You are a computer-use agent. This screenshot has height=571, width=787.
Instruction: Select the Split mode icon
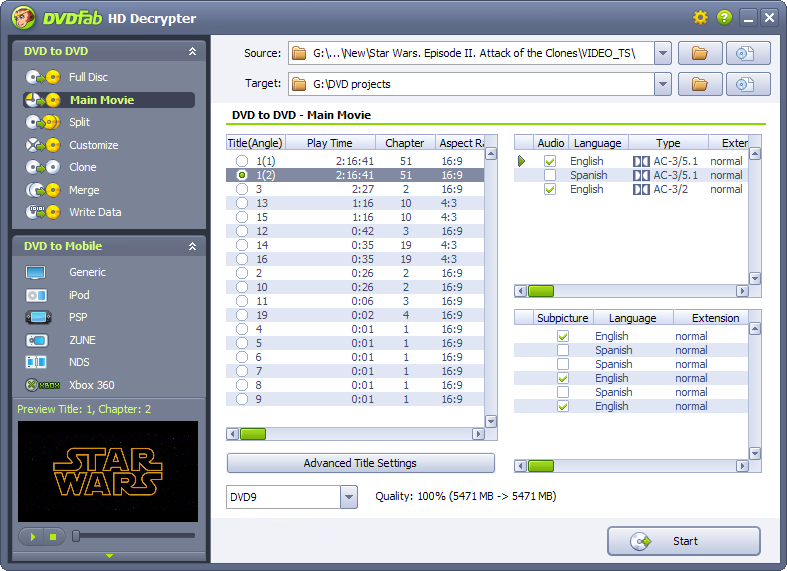43,122
